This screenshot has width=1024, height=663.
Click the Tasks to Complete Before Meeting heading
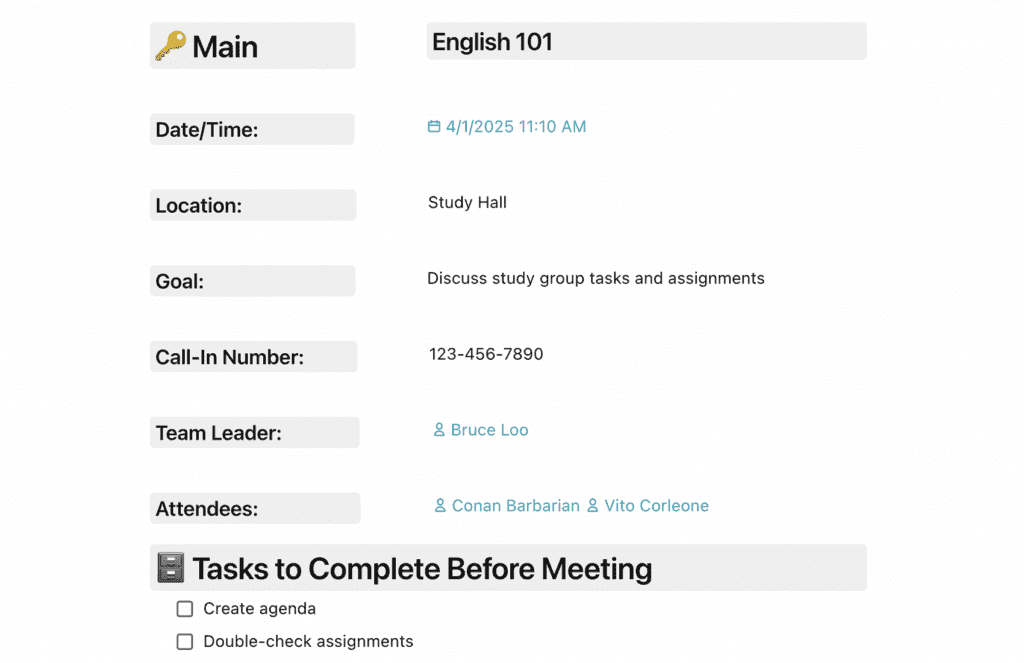[421, 569]
